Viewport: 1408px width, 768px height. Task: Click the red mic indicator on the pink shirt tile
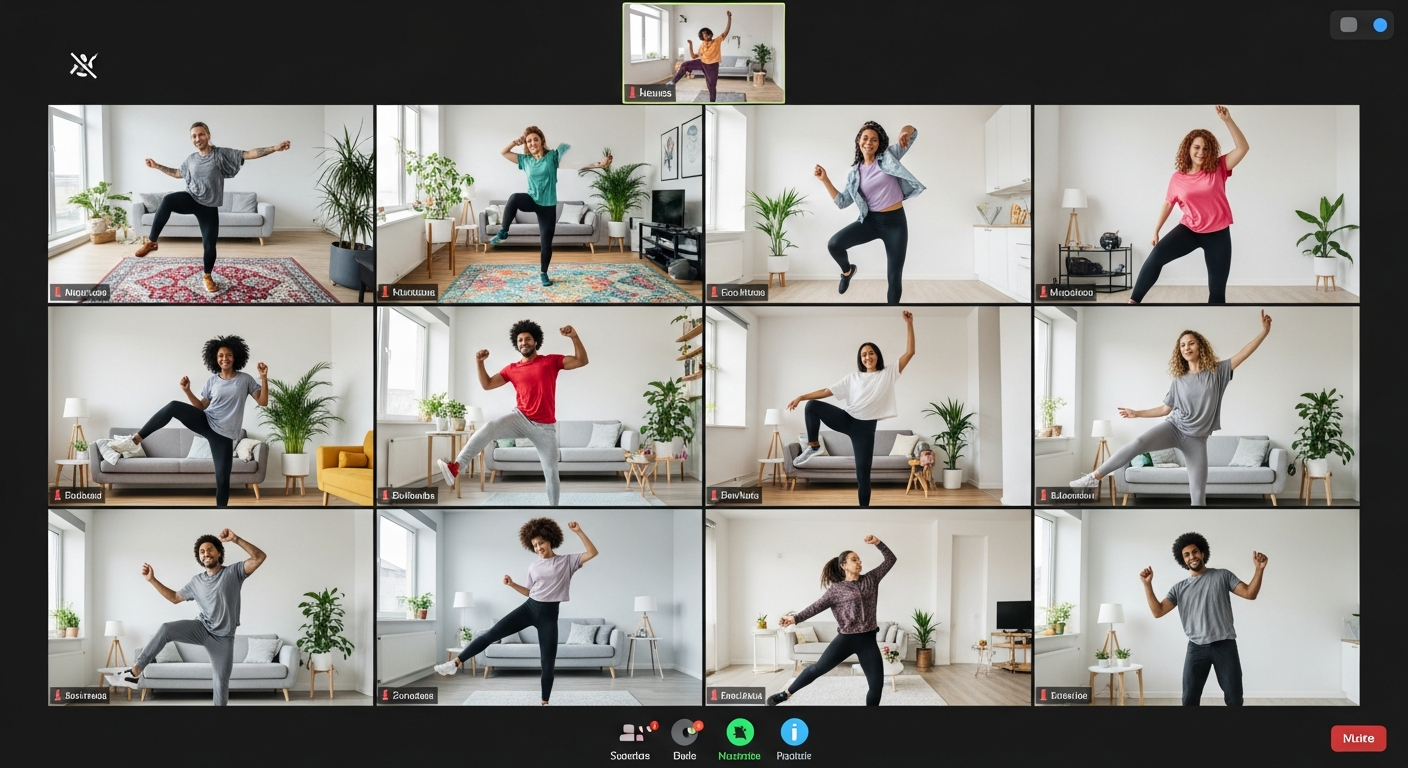1043,293
